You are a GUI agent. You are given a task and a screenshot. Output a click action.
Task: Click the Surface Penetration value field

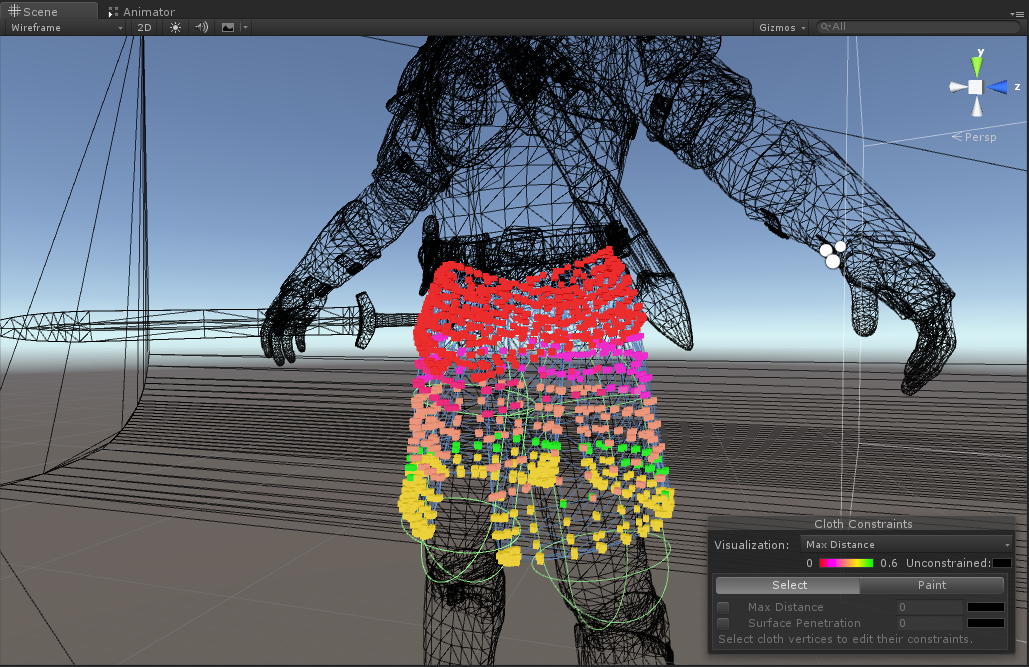(929, 623)
